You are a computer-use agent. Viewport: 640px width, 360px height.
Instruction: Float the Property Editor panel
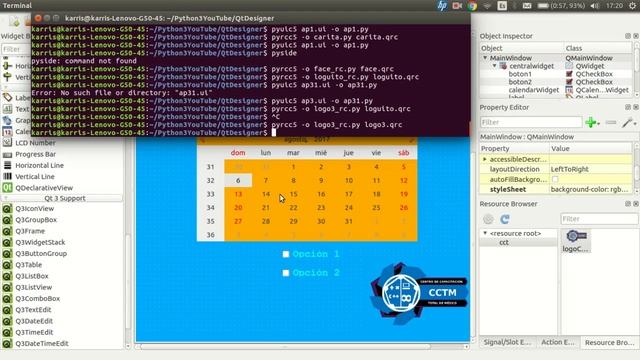pyautogui.click(x=628, y=107)
